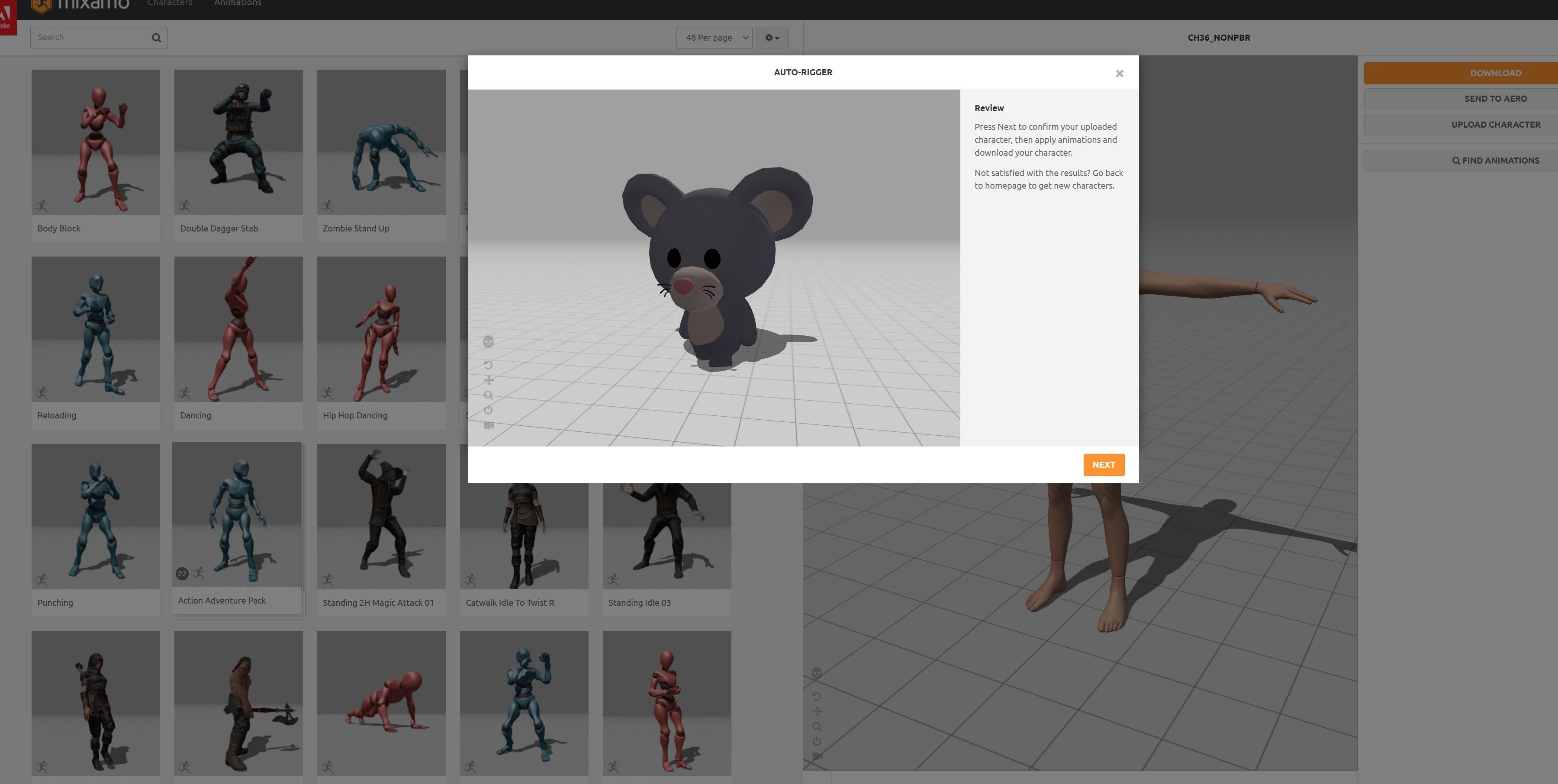Select Zombie Stand Up animation thumbnail
The image size is (1558, 784).
click(381, 143)
